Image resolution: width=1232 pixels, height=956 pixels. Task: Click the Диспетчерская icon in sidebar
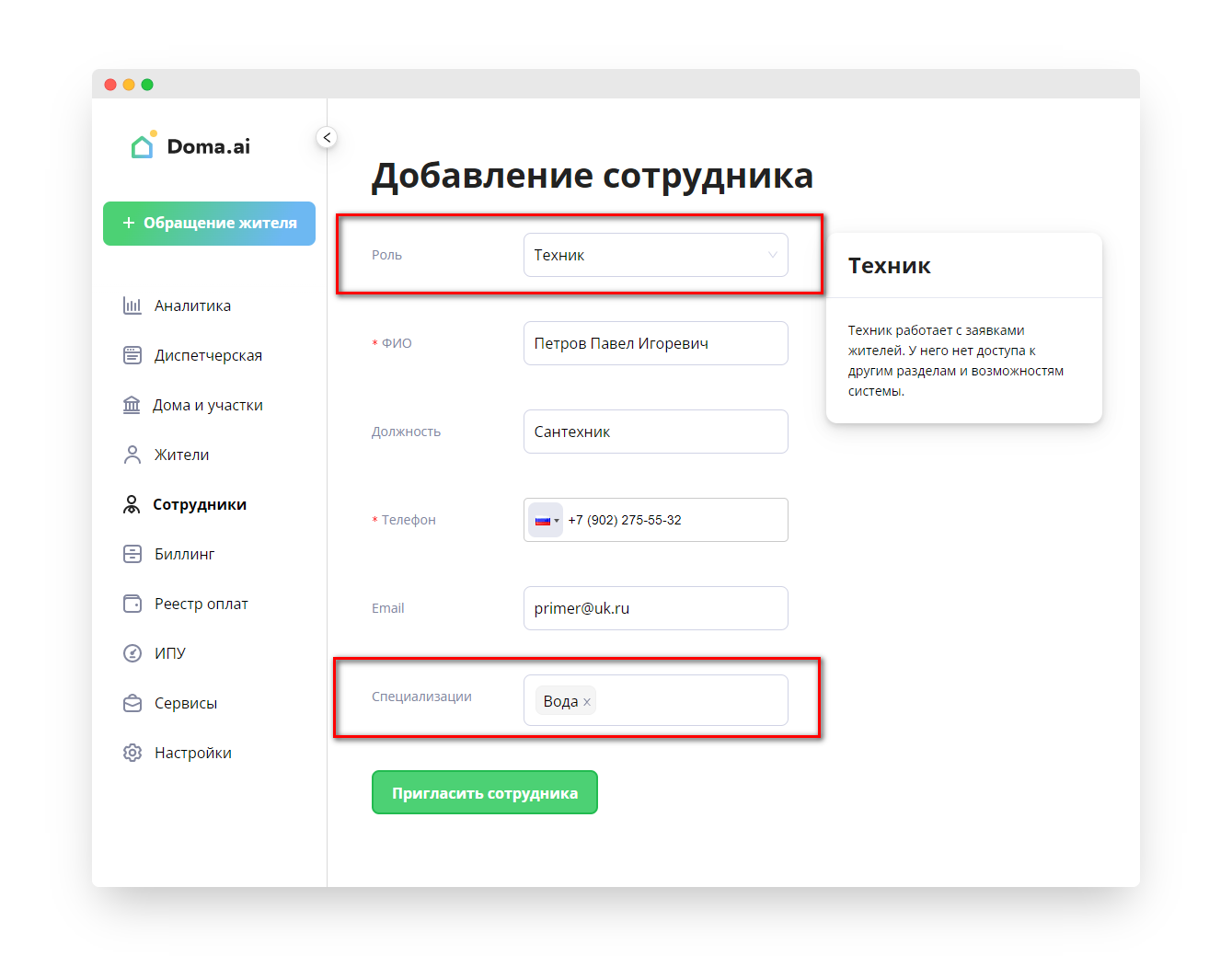tap(132, 355)
